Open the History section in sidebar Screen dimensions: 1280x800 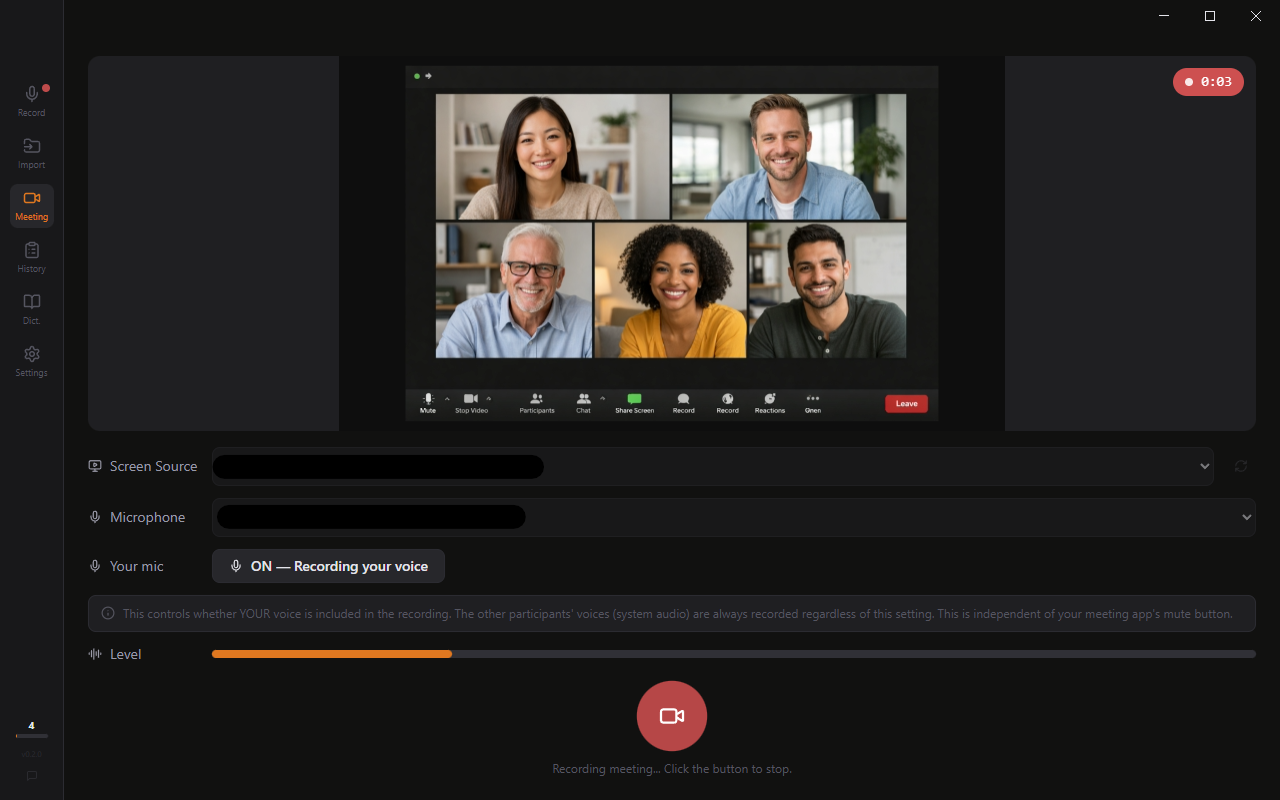pyautogui.click(x=32, y=257)
